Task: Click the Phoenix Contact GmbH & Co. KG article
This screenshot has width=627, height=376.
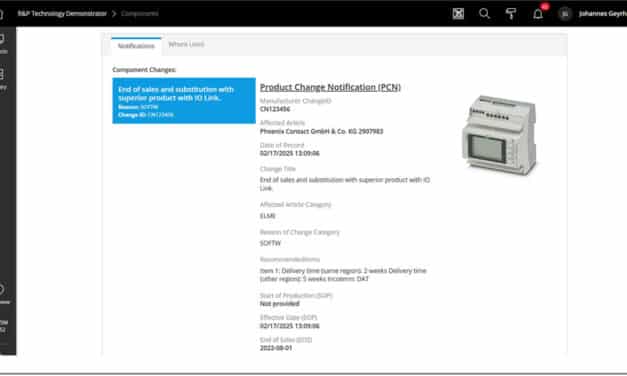Action: click(321, 131)
